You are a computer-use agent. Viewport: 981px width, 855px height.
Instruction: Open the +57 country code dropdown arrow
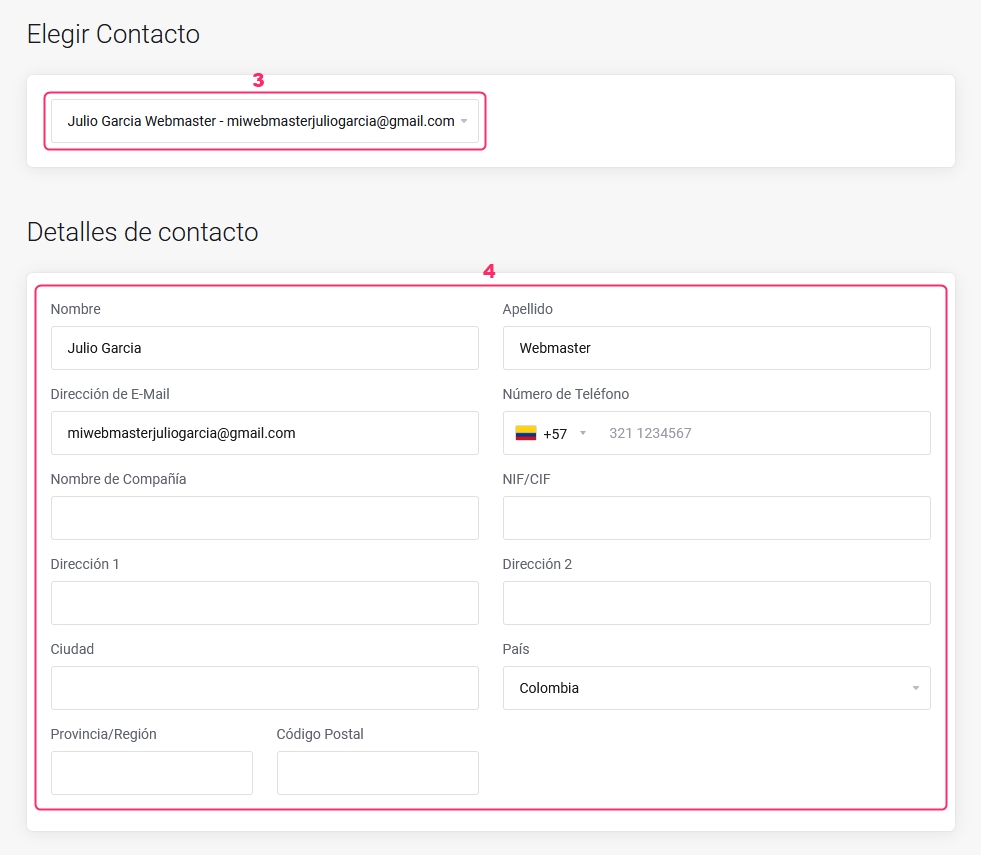(x=582, y=433)
